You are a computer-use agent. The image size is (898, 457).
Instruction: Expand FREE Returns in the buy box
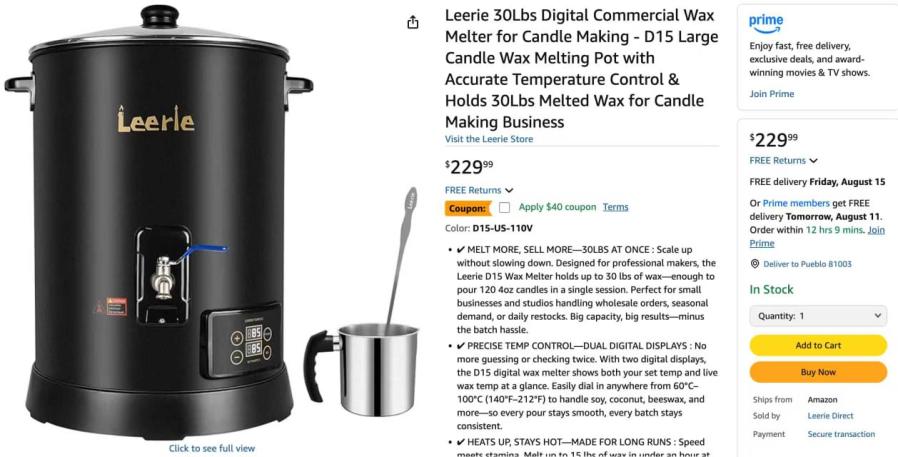pyautogui.click(x=783, y=160)
